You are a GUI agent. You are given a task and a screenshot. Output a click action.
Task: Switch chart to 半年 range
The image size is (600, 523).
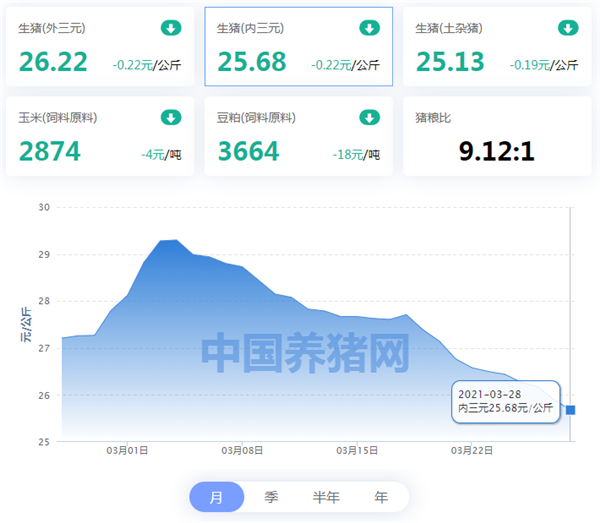(326, 497)
